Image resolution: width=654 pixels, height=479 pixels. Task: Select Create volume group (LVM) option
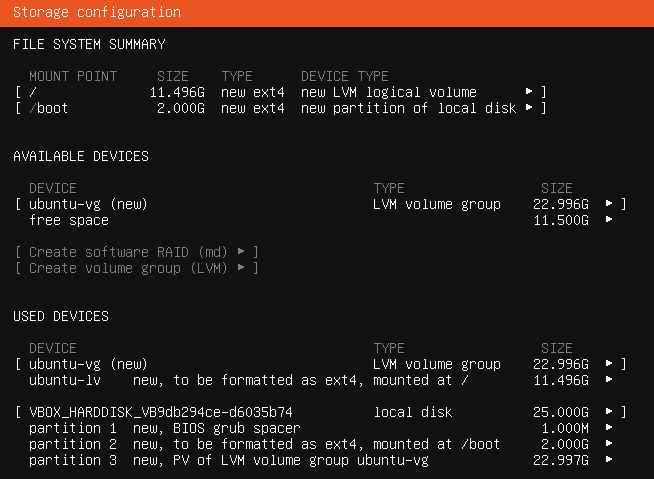pyautogui.click(x=137, y=268)
